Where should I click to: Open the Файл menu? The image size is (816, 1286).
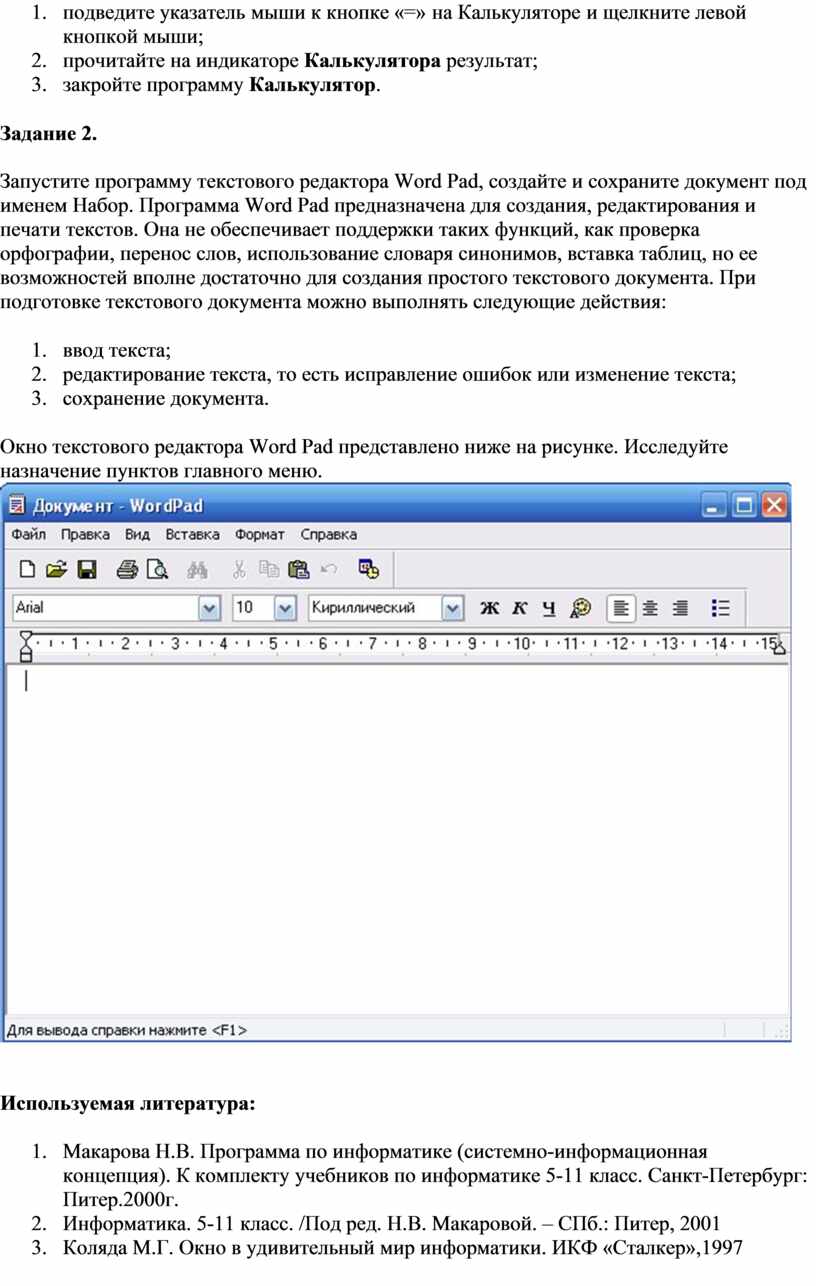(x=29, y=535)
